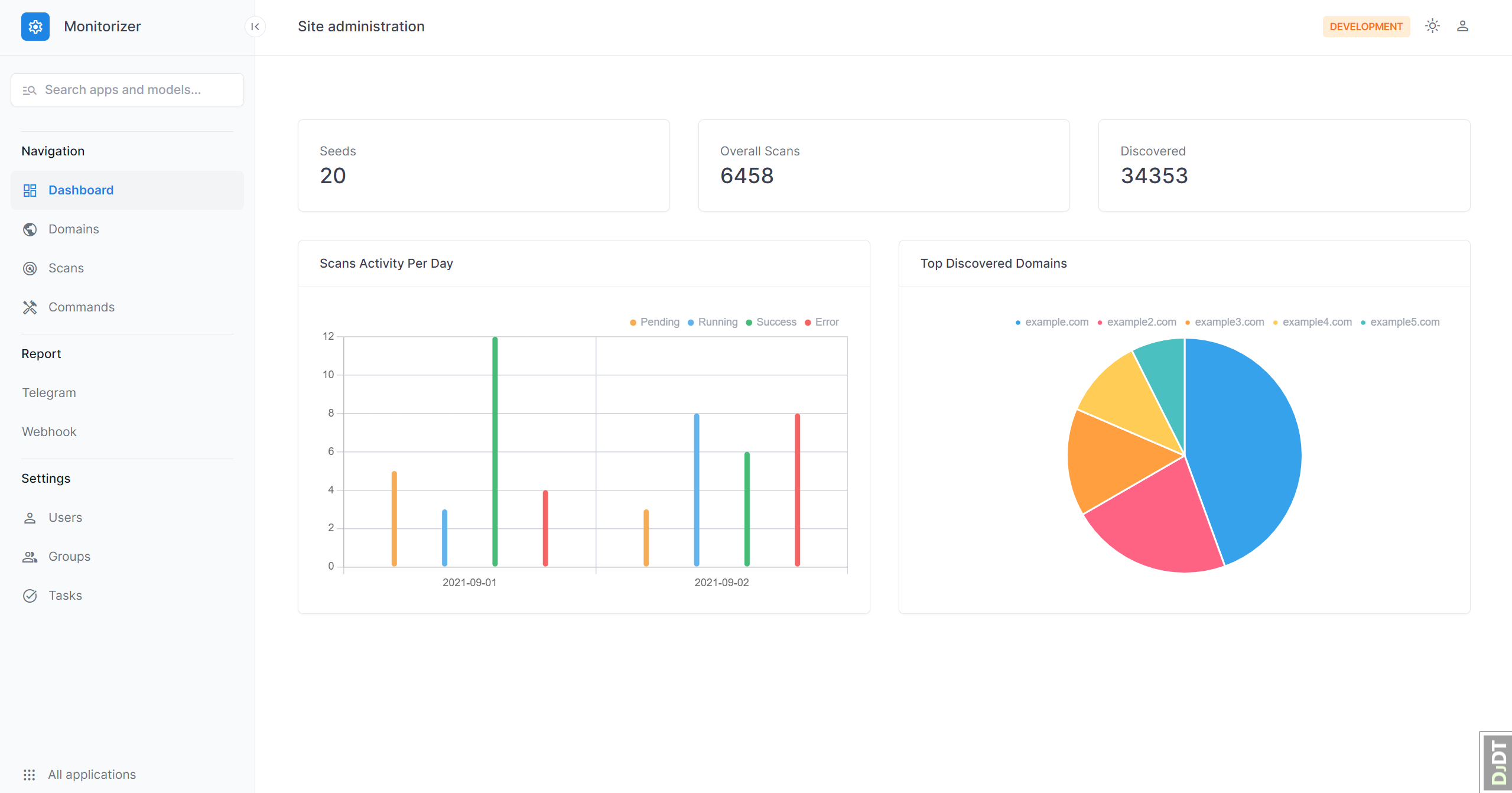The height and width of the screenshot is (793, 1512).
Task: Open the user account icon menu
Action: point(1462,26)
